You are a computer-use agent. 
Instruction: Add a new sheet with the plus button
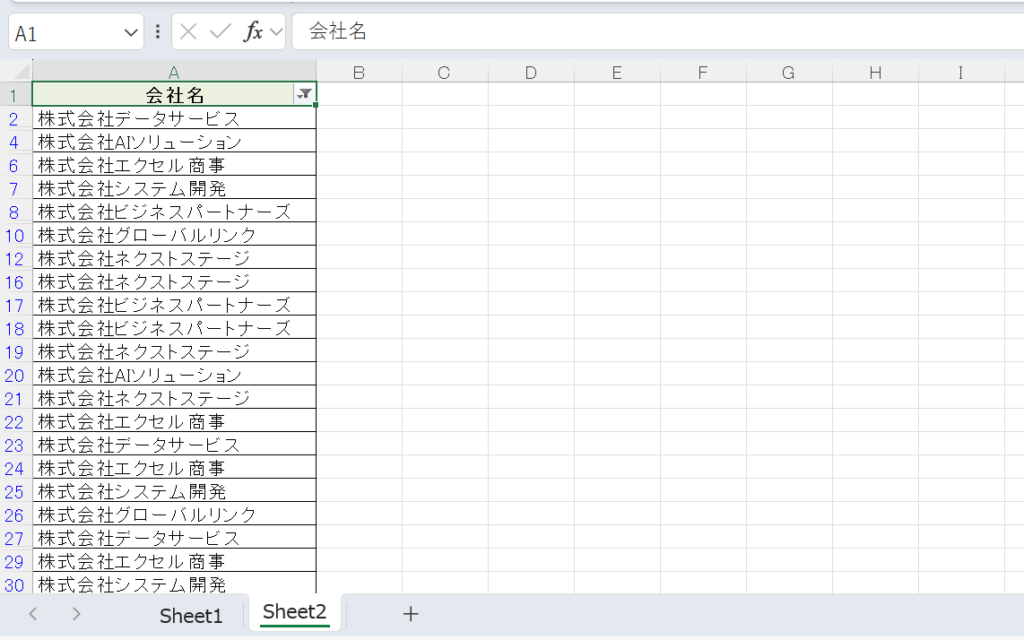410,614
